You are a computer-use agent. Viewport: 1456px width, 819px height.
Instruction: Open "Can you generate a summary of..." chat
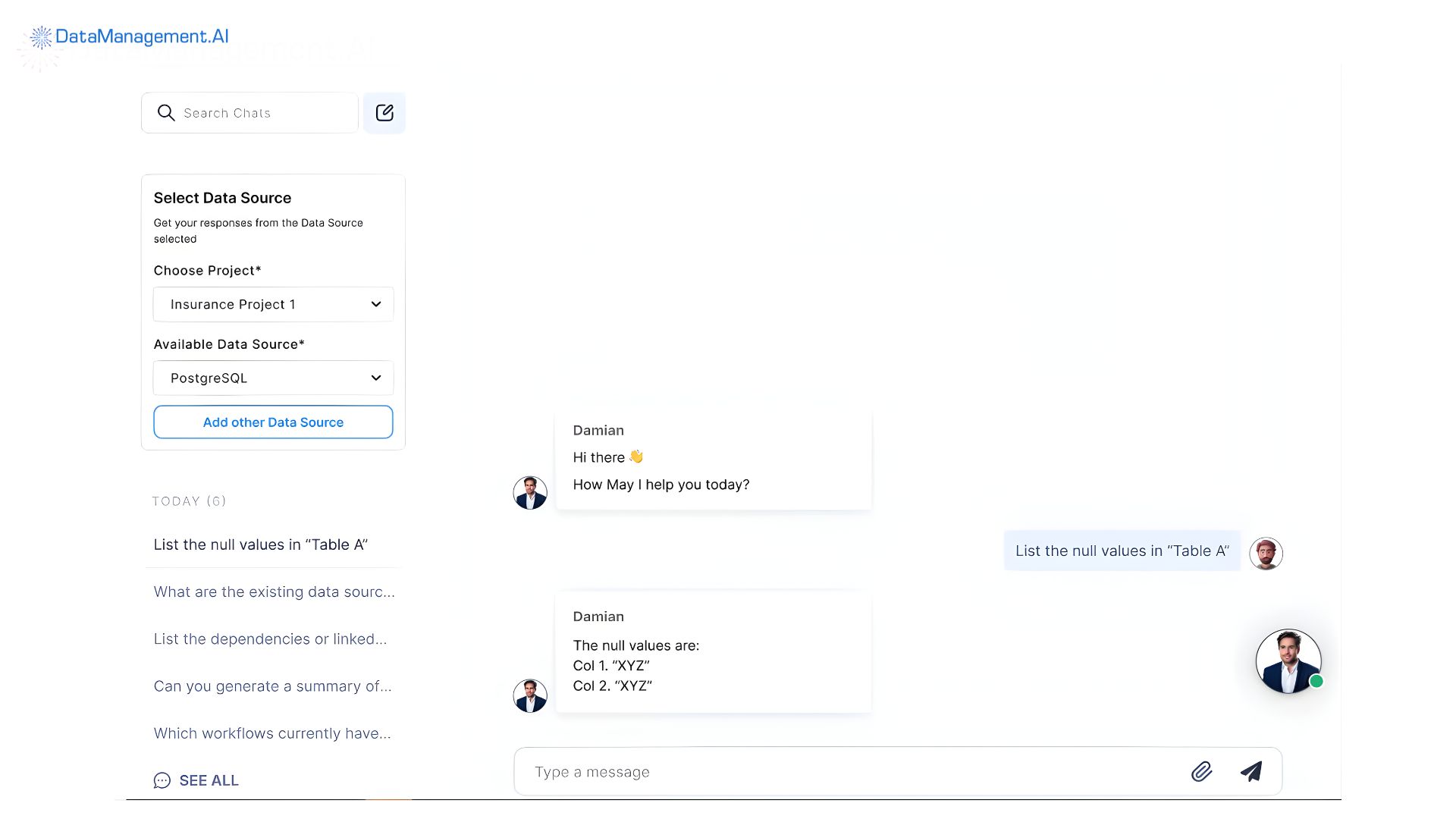(273, 686)
